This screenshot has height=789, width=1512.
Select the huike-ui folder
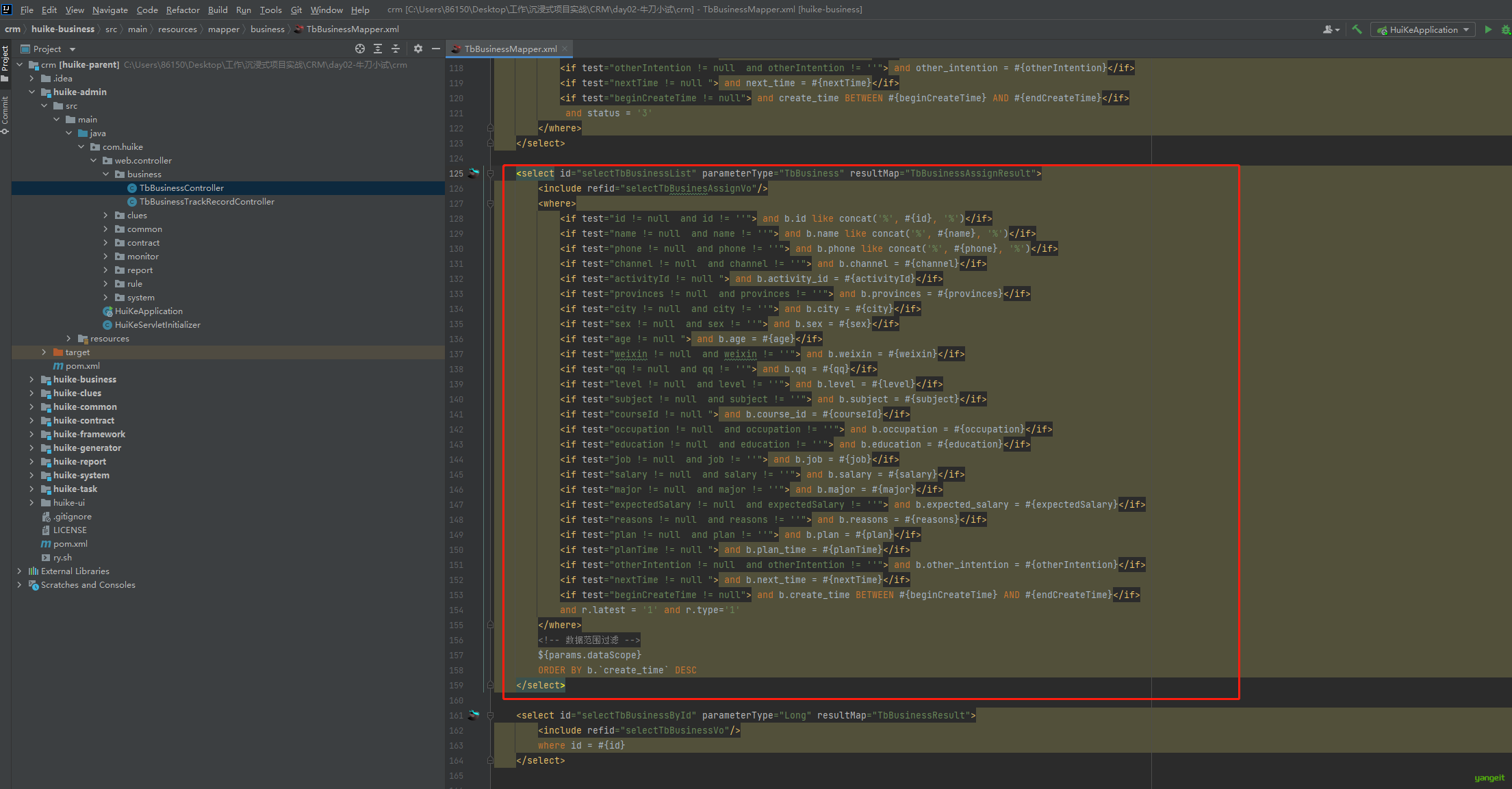point(68,502)
